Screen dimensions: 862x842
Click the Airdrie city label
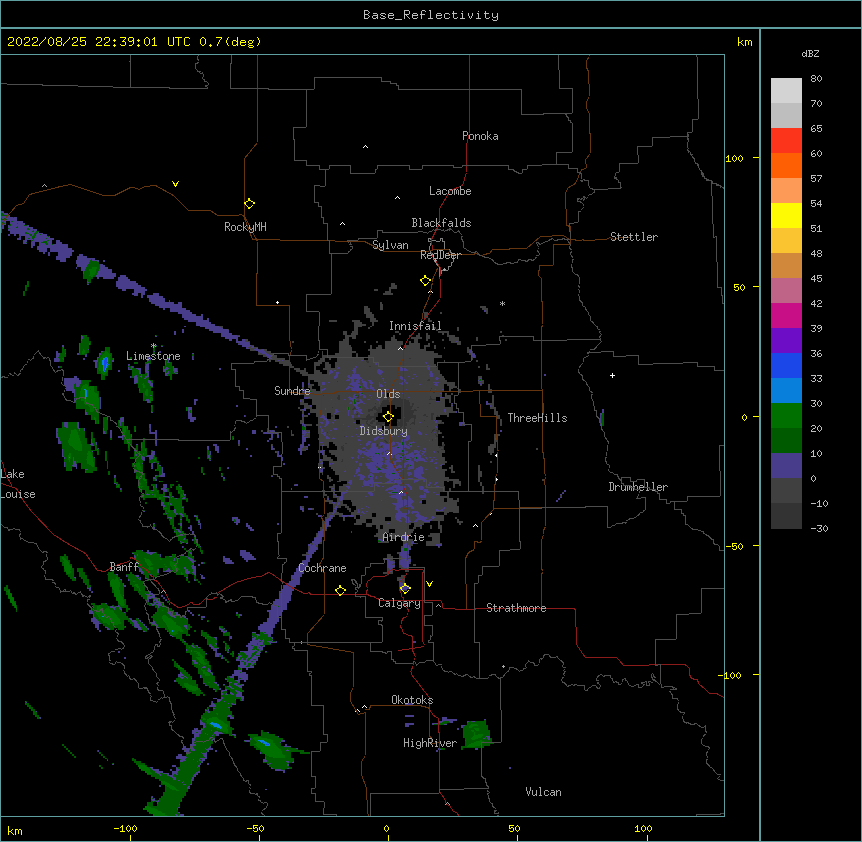(404, 537)
